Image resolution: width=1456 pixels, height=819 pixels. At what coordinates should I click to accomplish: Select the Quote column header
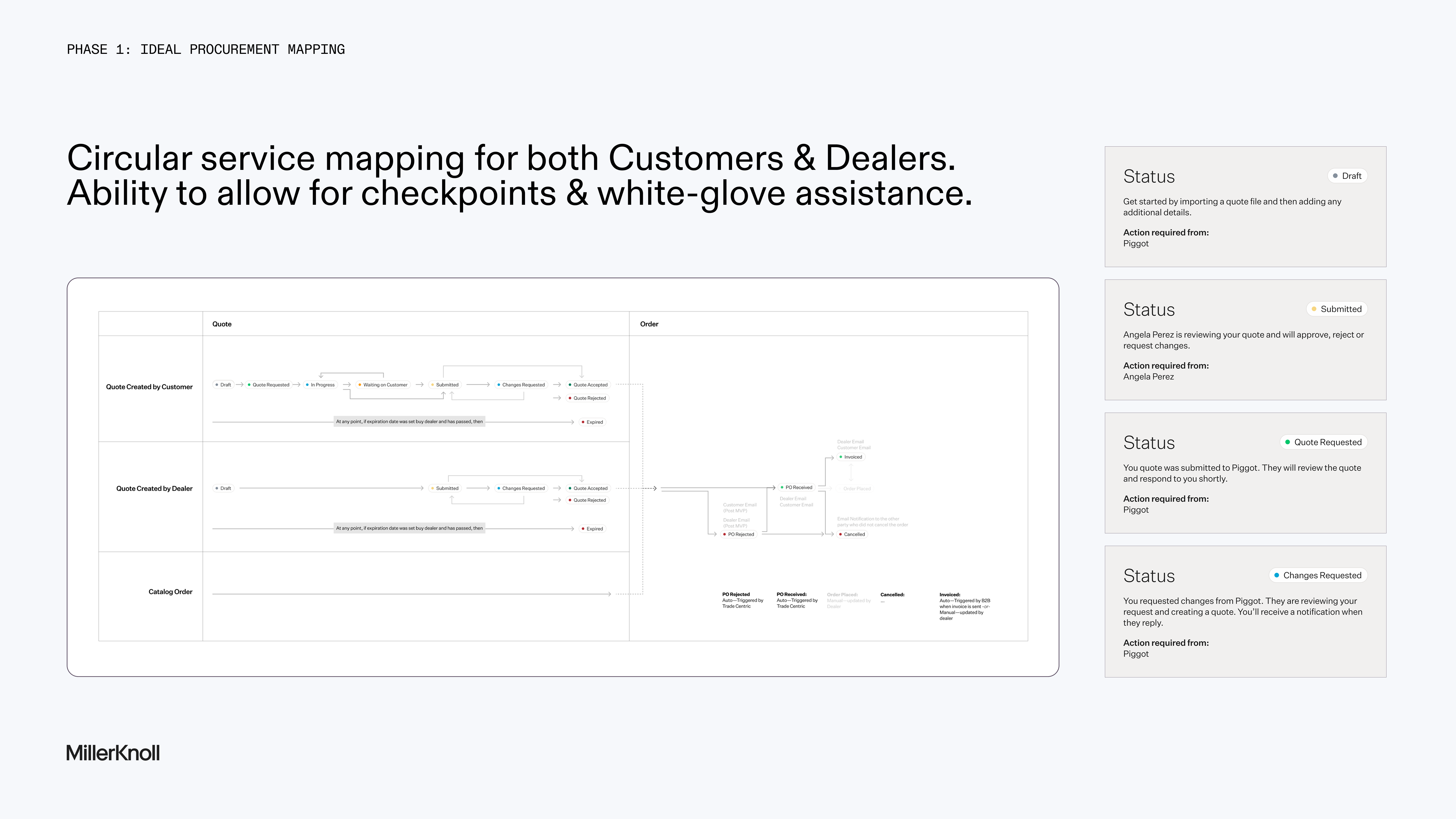click(x=222, y=324)
